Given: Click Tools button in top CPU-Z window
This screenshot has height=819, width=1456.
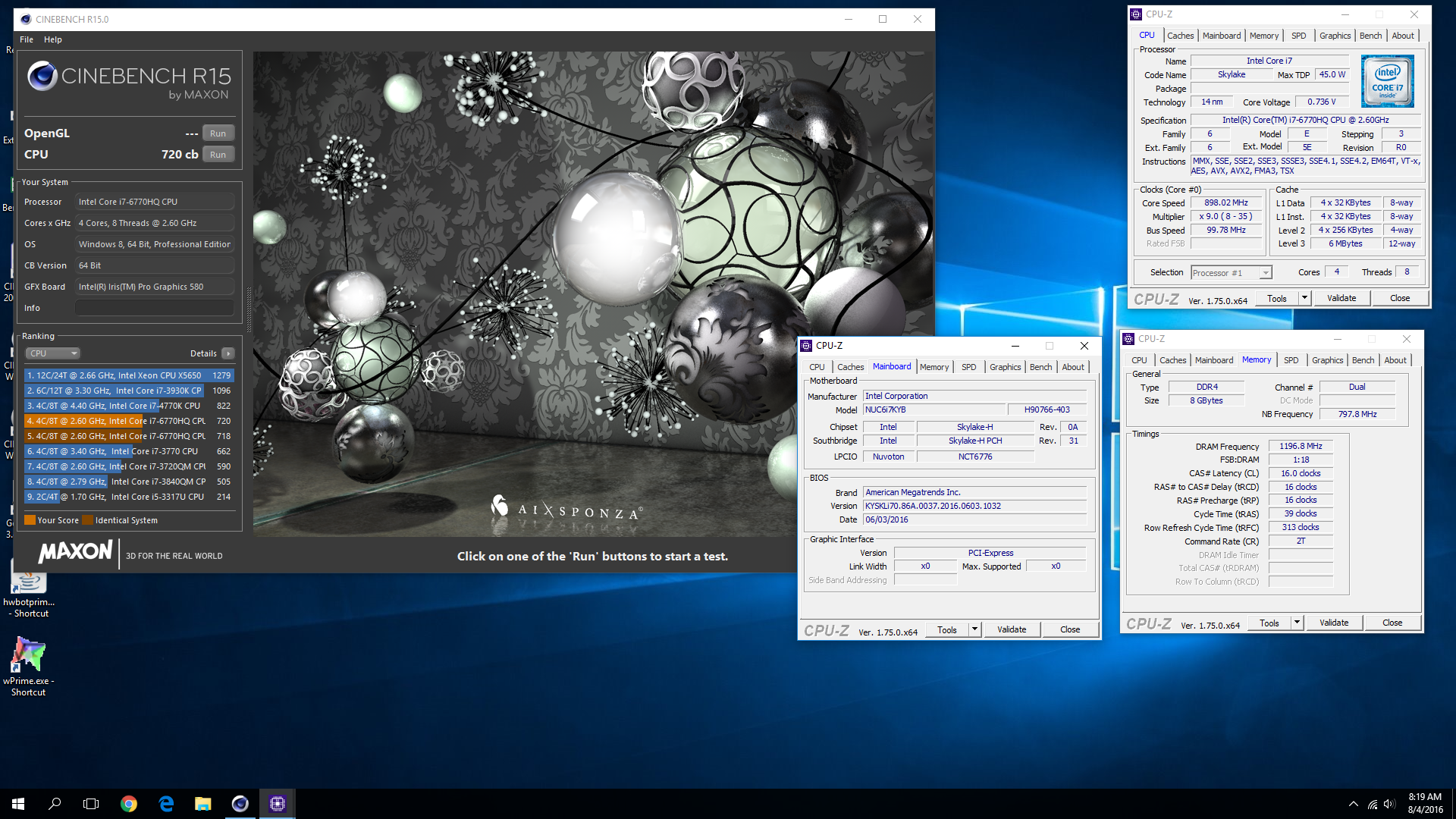Looking at the screenshot, I should click(1277, 299).
